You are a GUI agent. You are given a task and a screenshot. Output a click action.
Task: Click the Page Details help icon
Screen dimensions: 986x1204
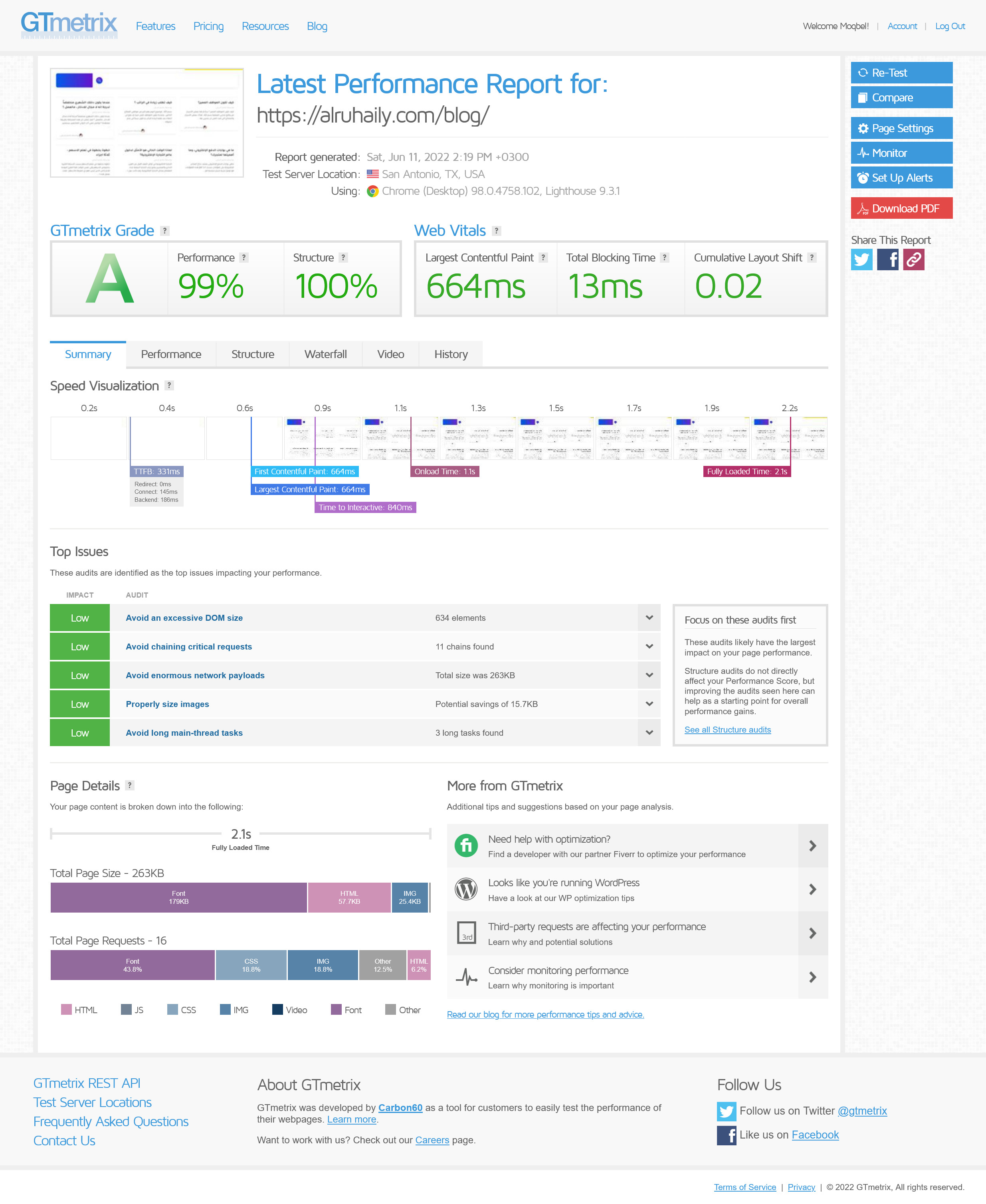129,785
